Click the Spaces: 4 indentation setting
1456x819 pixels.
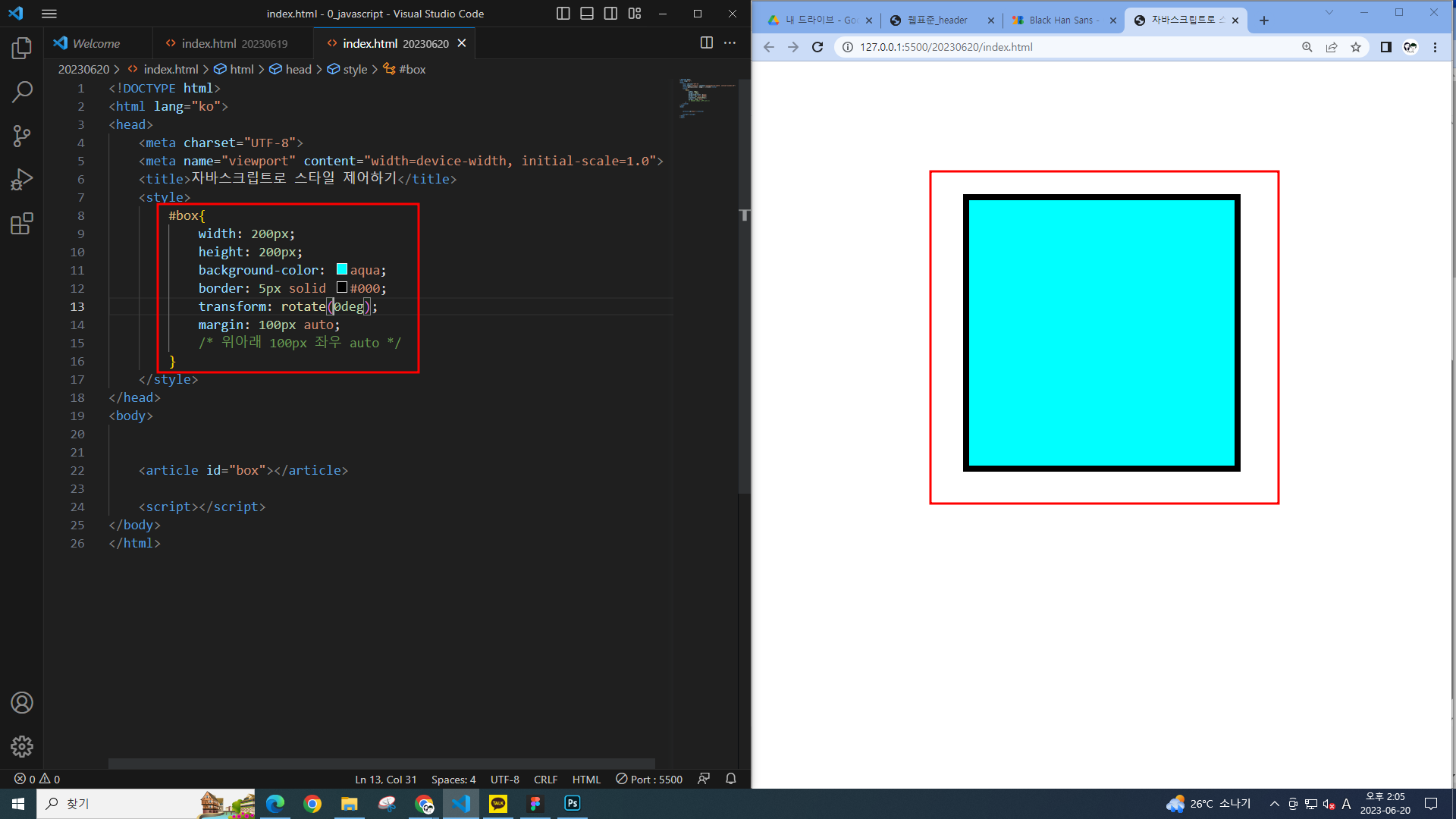pyautogui.click(x=453, y=779)
